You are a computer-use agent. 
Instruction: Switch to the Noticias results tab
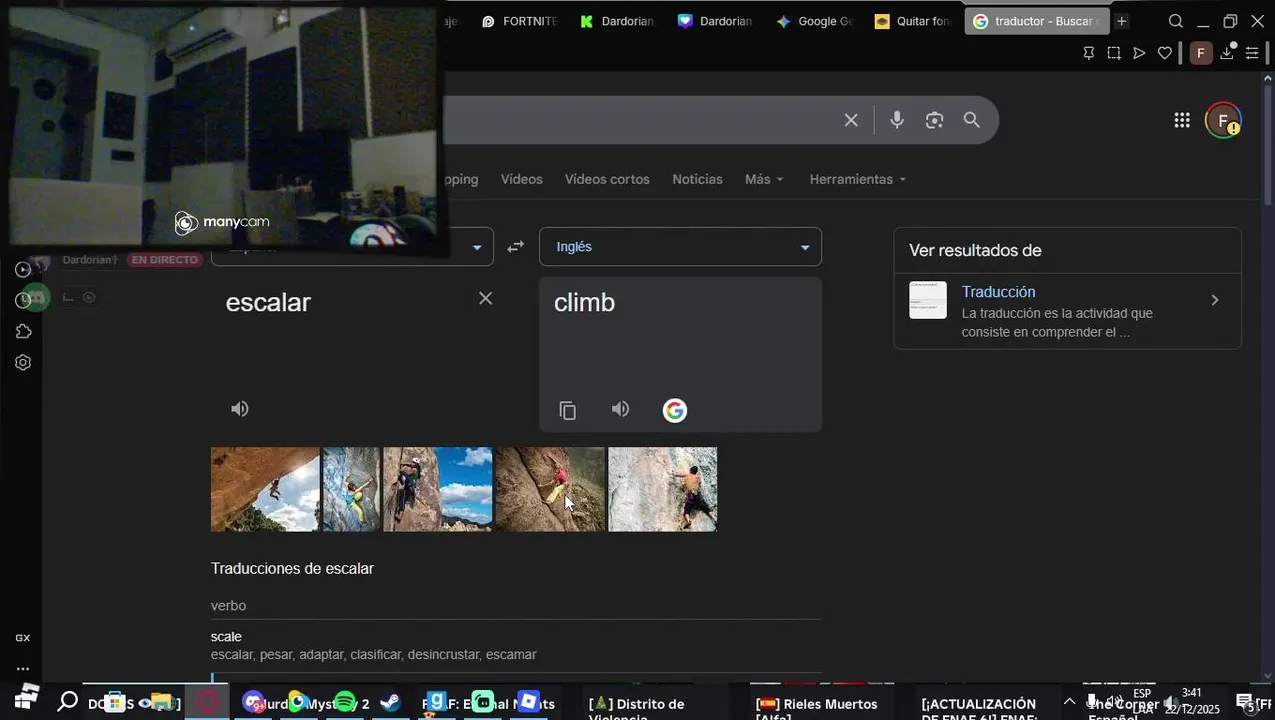(x=697, y=179)
